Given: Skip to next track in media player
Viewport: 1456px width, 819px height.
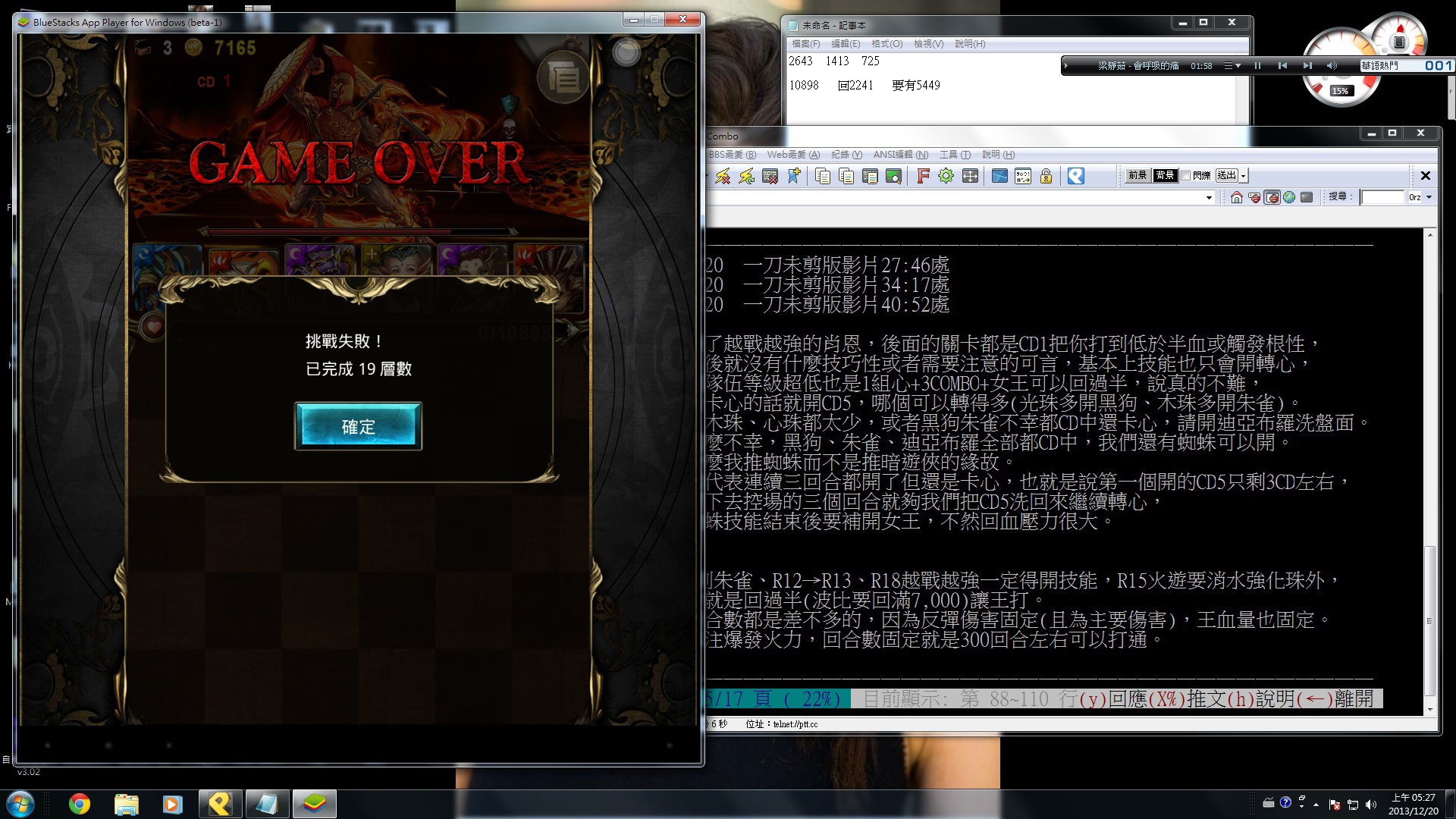Looking at the screenshot, I should (x=1307, y=66).
